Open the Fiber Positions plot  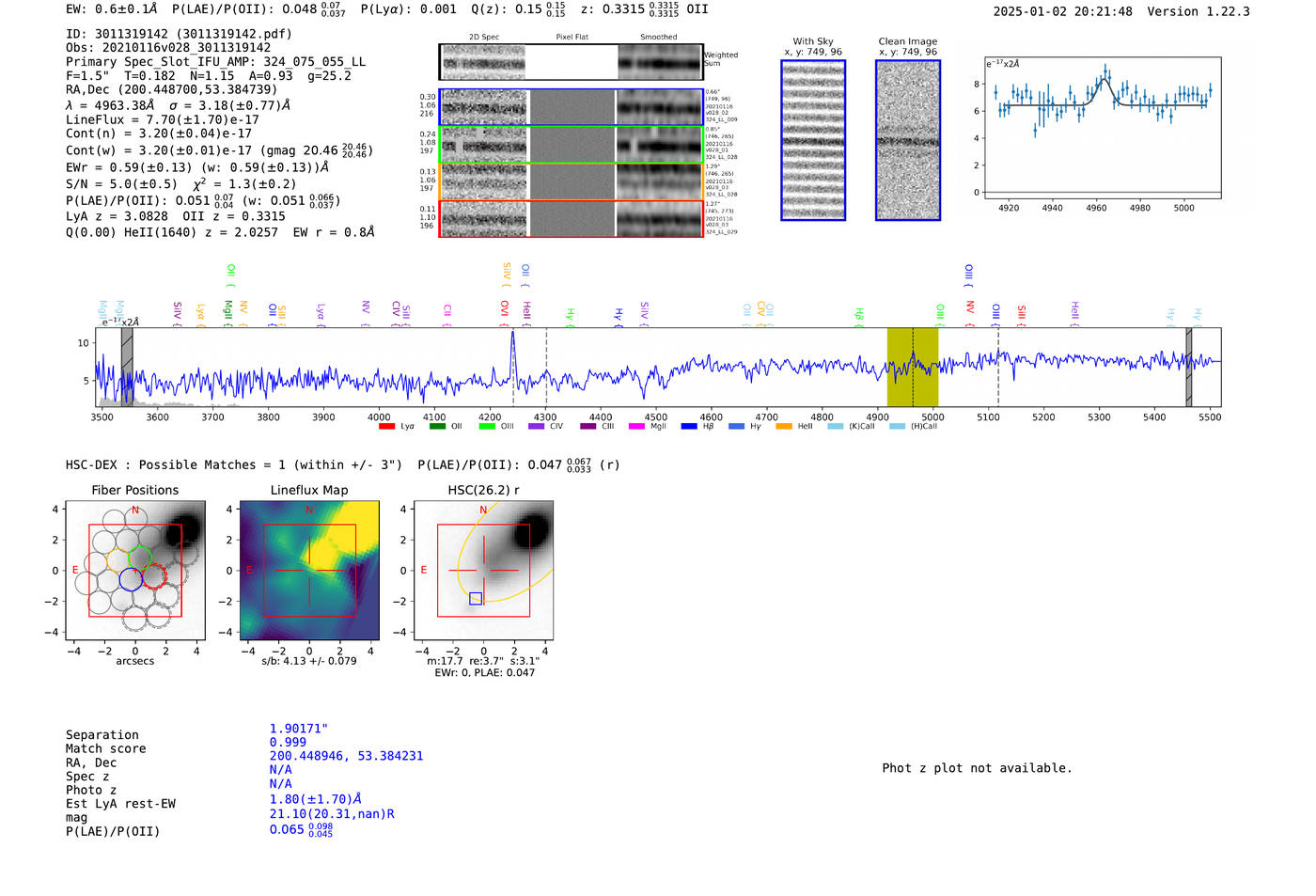point(135,570)
